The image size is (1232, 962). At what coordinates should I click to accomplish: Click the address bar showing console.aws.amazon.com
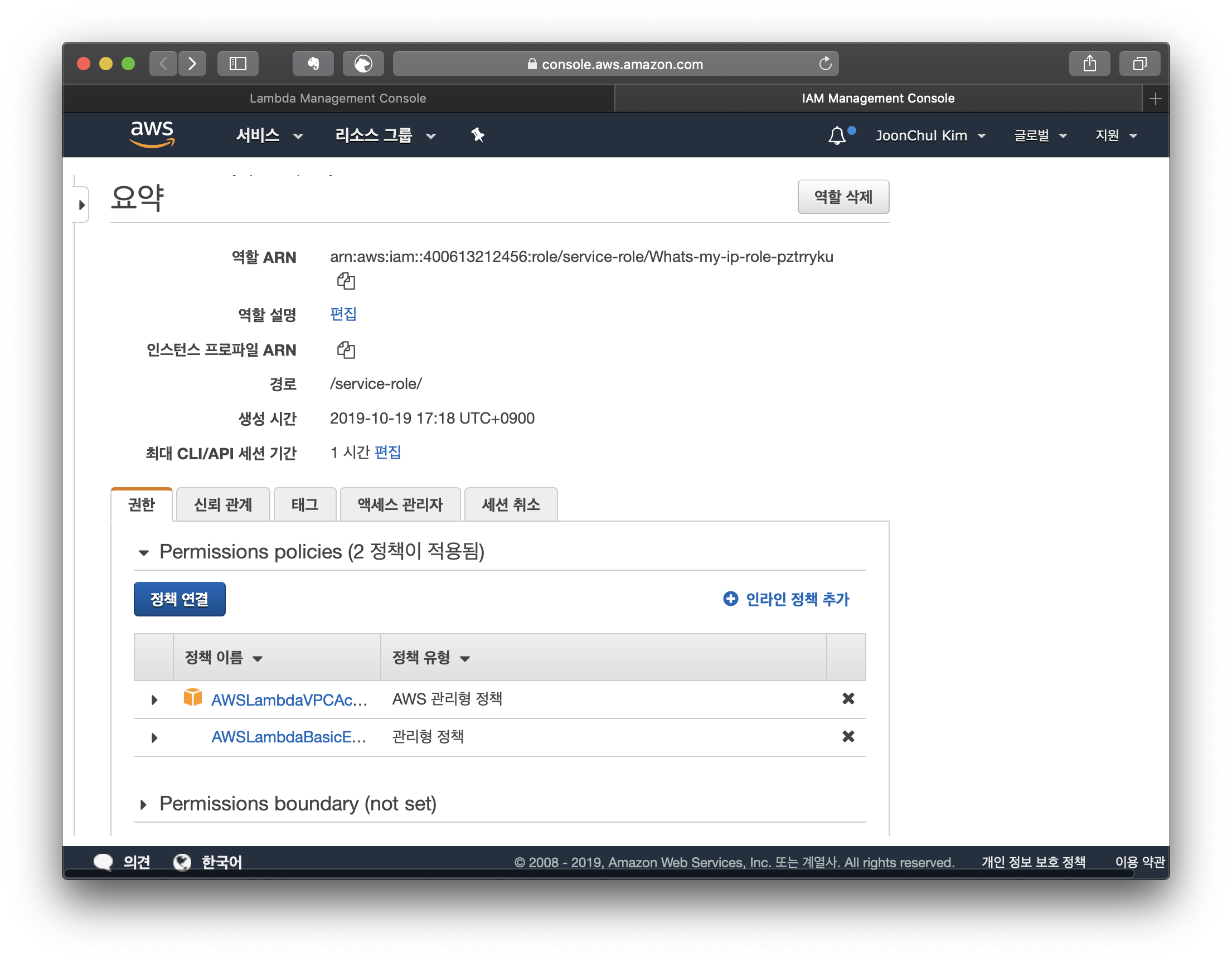(615, 64)
